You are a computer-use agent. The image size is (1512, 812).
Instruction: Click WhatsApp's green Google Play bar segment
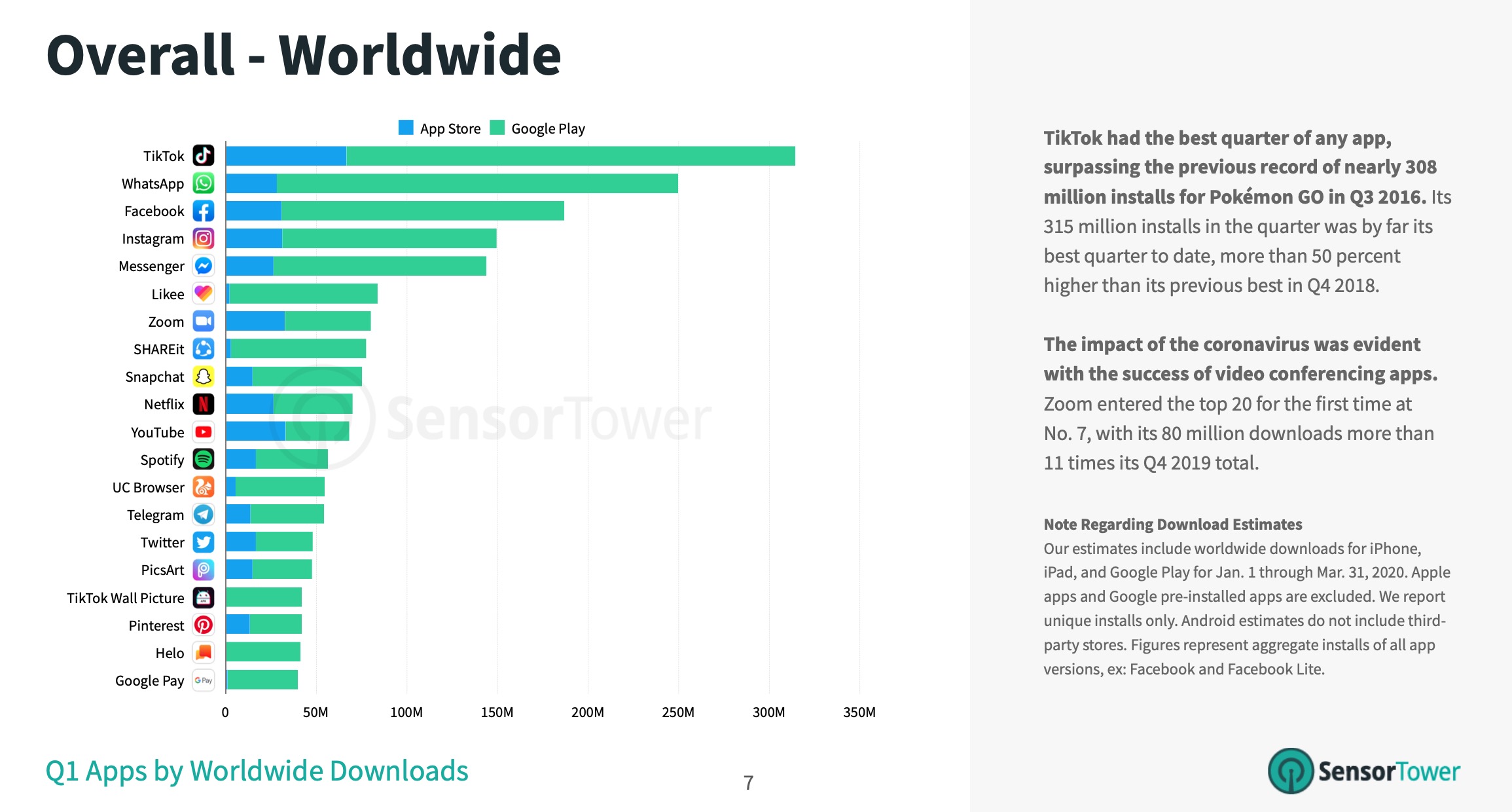pos(477,183)
